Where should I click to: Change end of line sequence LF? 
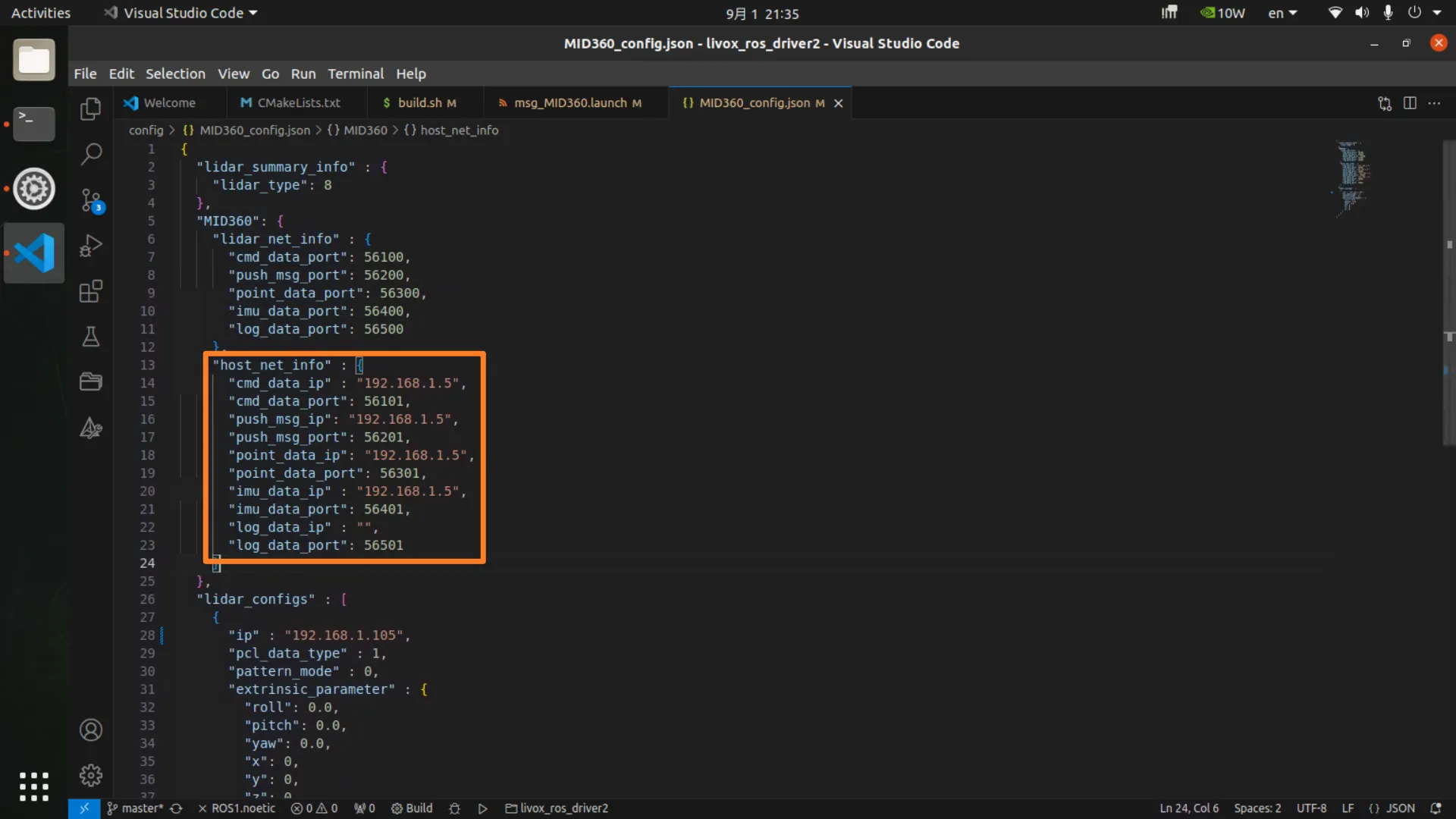click(1348, 808)
